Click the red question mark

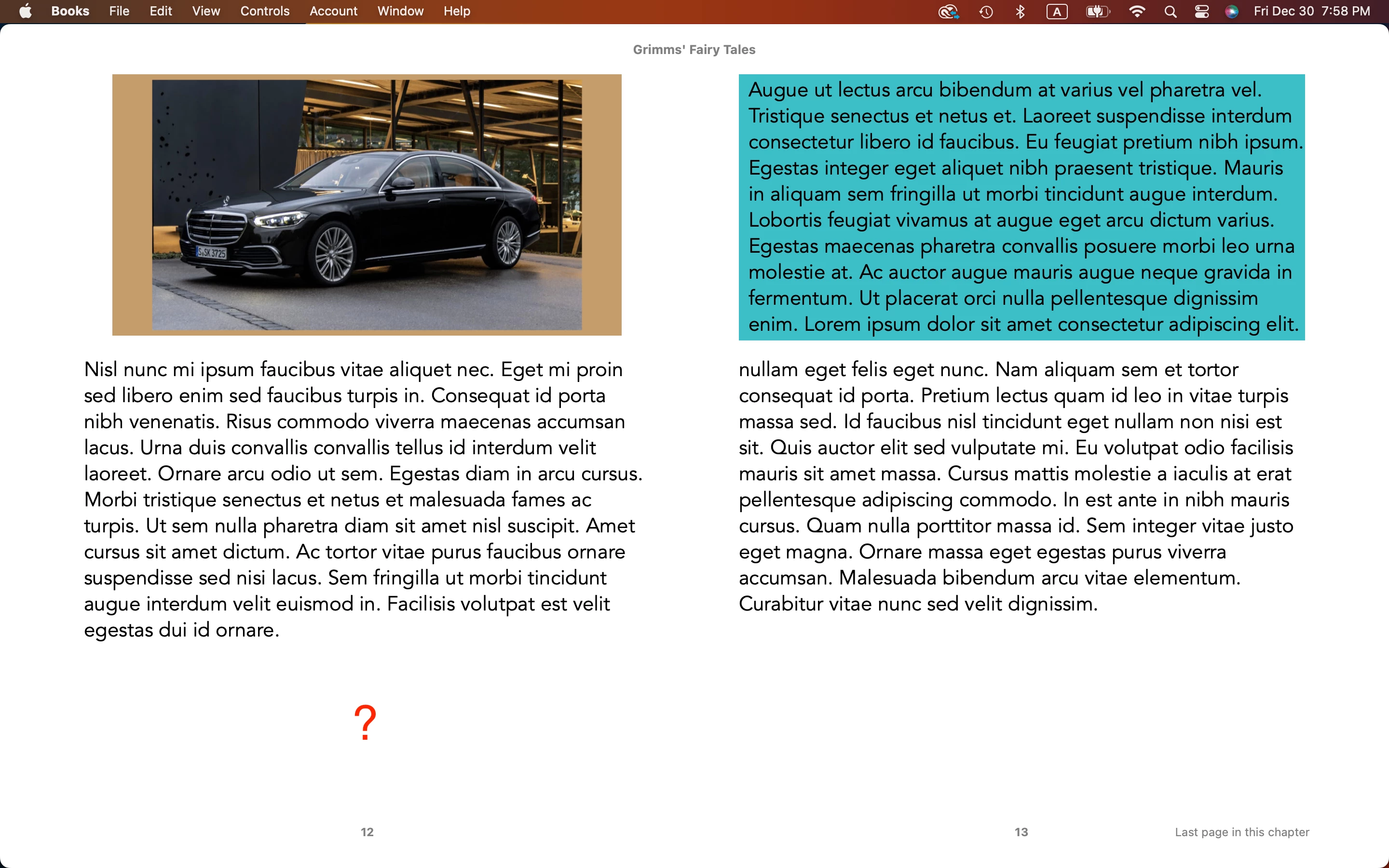click(x=365, y=722)
